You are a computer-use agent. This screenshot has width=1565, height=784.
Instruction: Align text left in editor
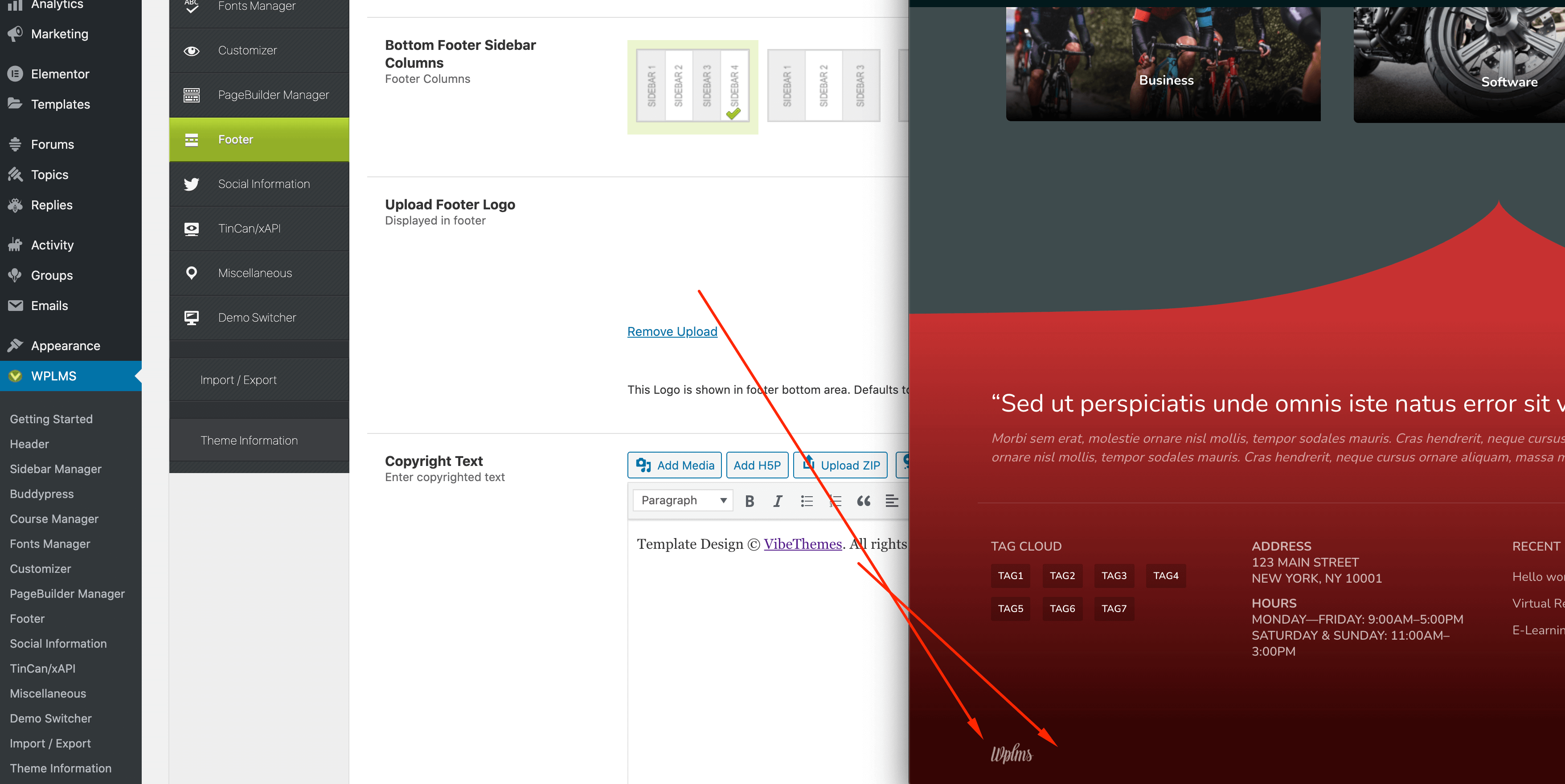[892, 501]
